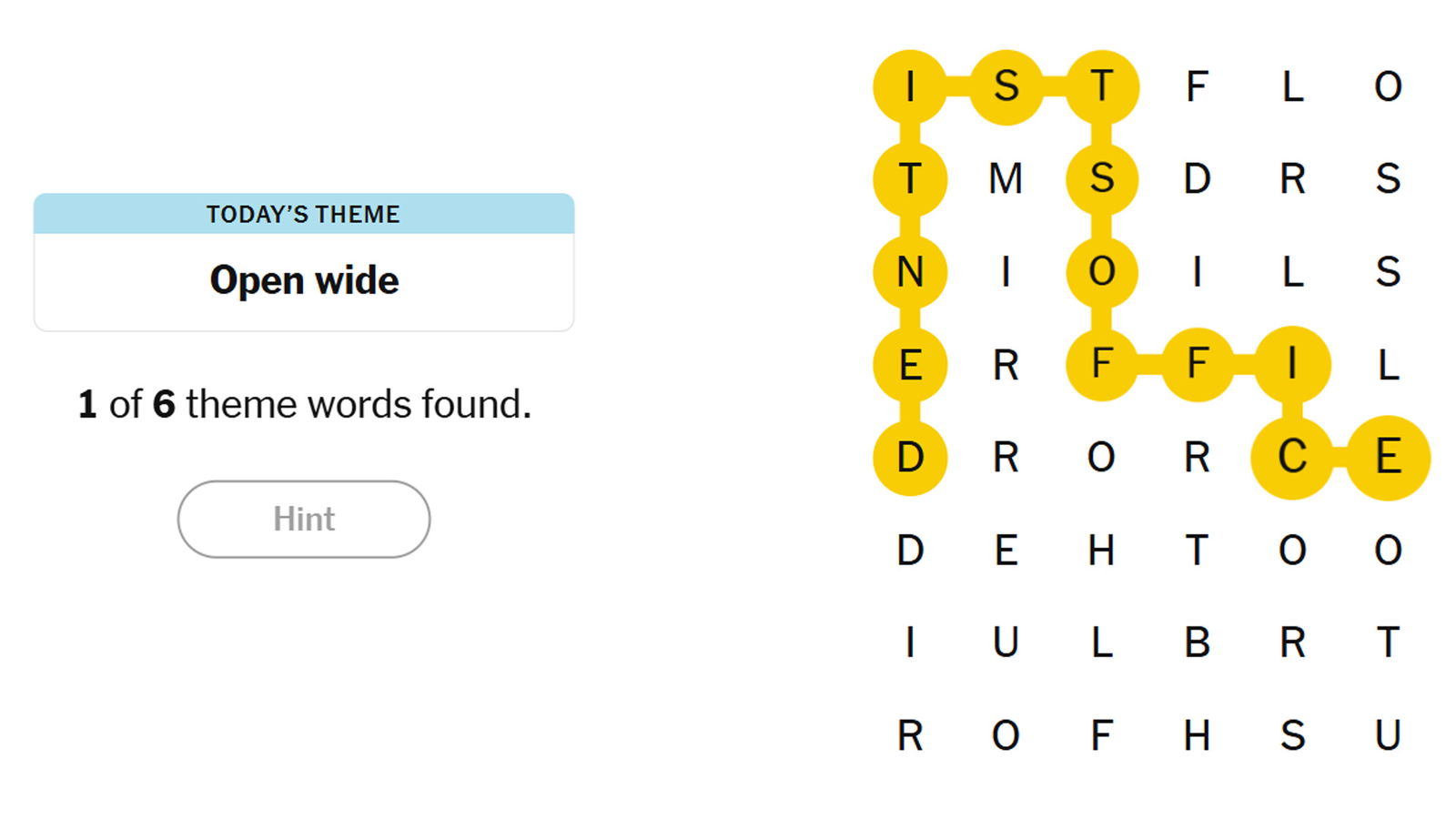The image size is (1456, 819).
Task: Click the R in the bottom-left corner
Action: coord(910,735)
